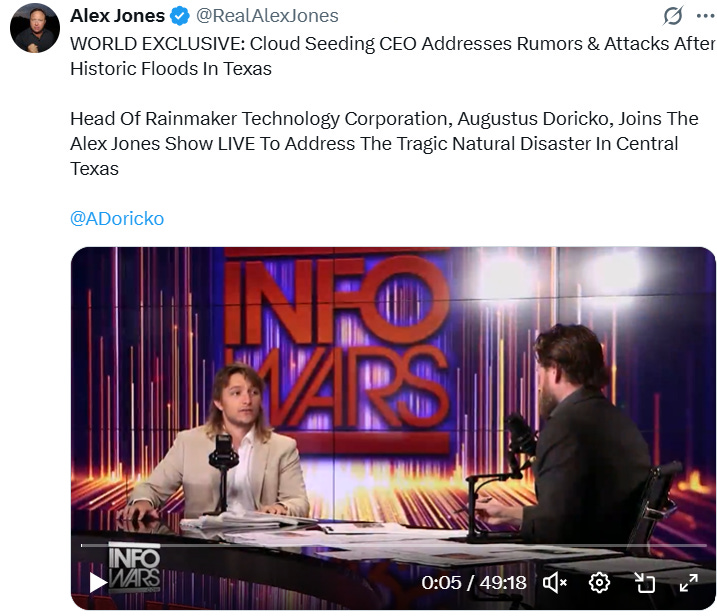717x616 pixels.
Task: Open Grok explain icon on the post
Action: [673, 16]
